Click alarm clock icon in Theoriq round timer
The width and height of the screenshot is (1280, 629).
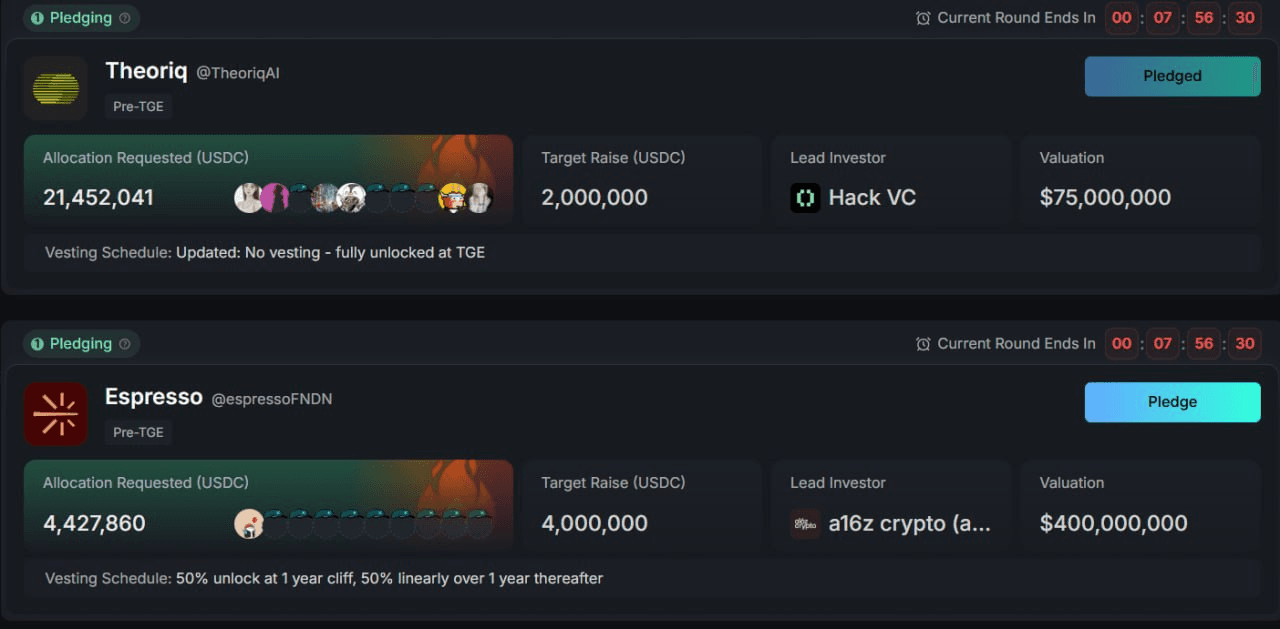(923, 18)
